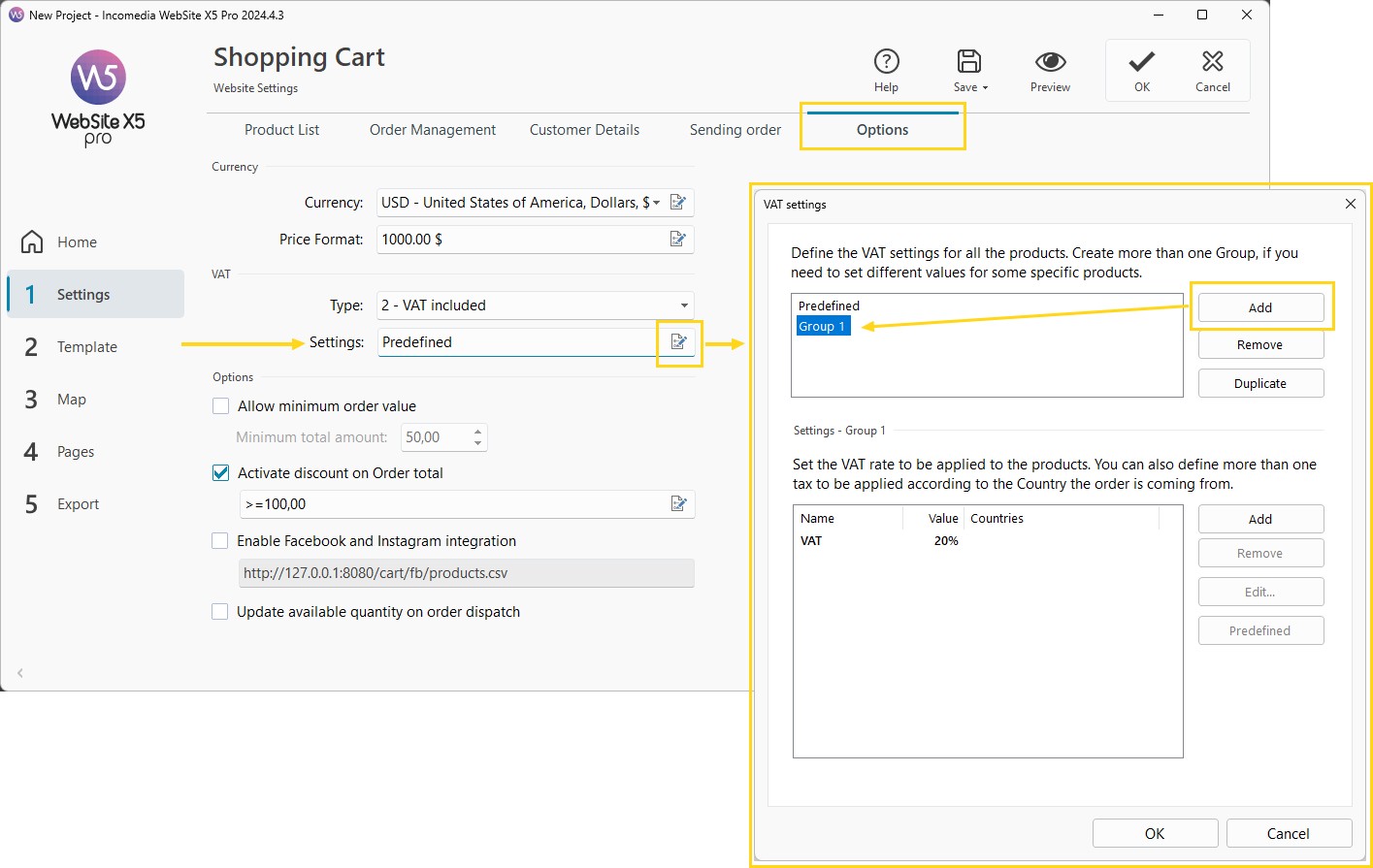This screenshot has height=868, width=1373.
Task: Uncheck Activate discount on Order total
Action: point(221,473)
